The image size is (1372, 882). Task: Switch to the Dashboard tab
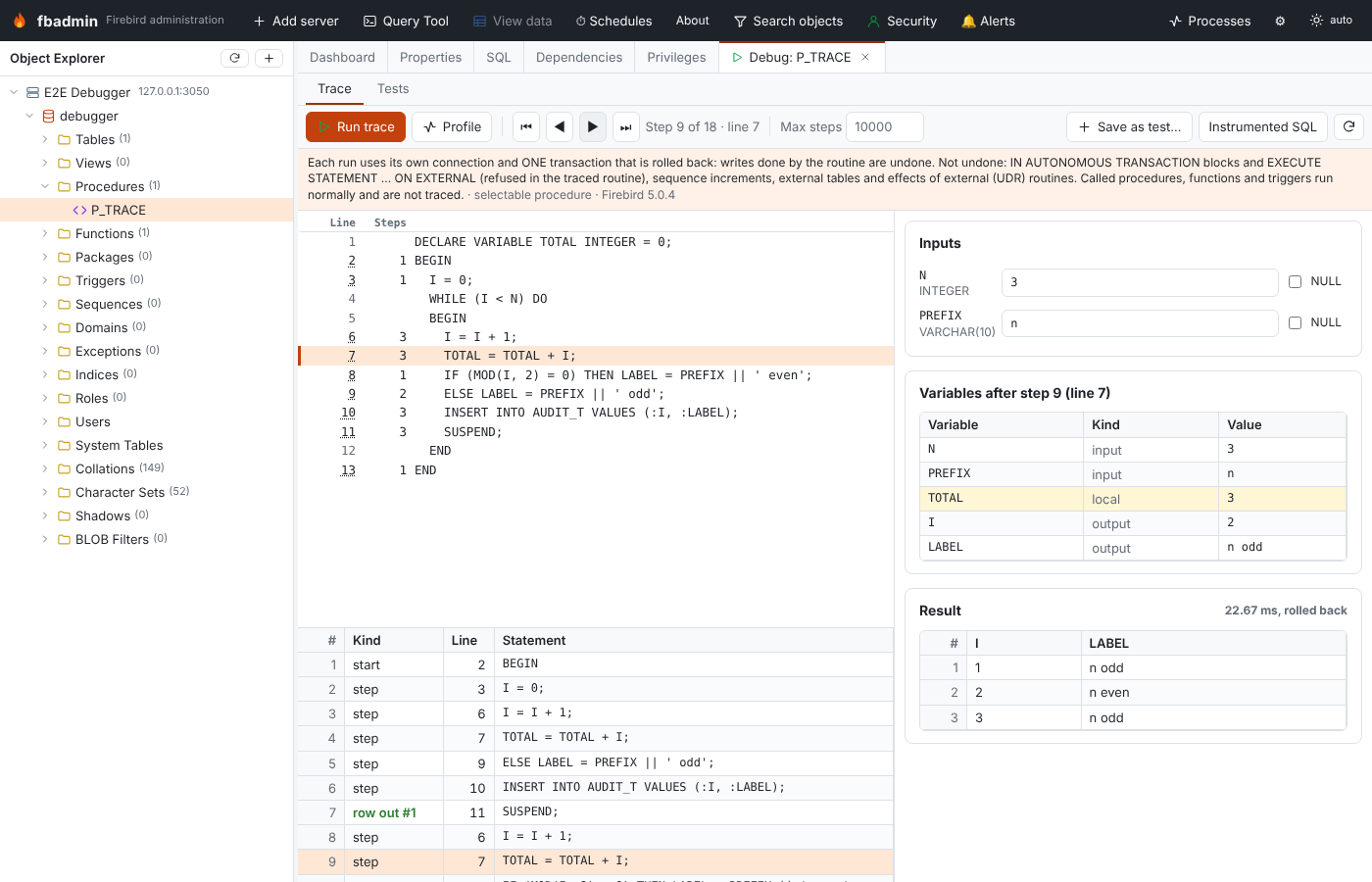[342, 57]
